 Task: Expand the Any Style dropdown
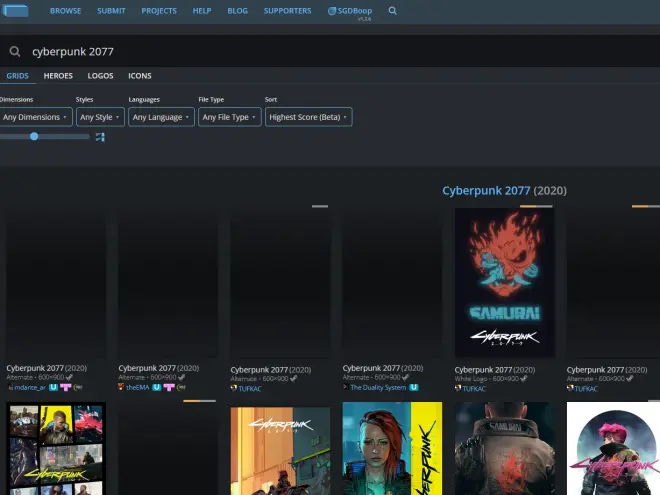click(x=100, y=117)
